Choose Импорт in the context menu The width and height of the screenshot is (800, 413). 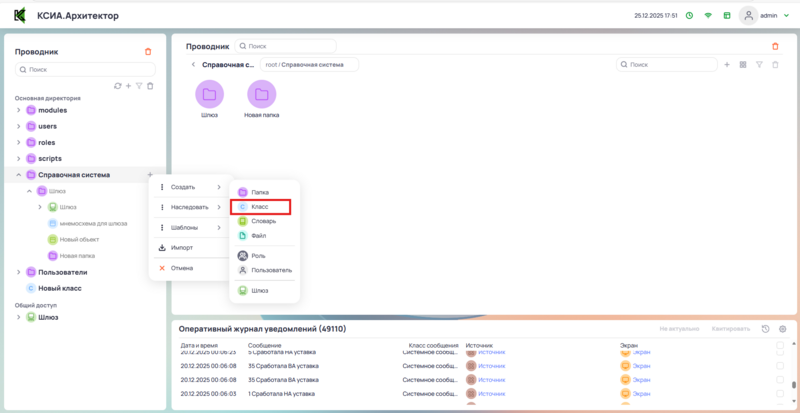(182, 247)
